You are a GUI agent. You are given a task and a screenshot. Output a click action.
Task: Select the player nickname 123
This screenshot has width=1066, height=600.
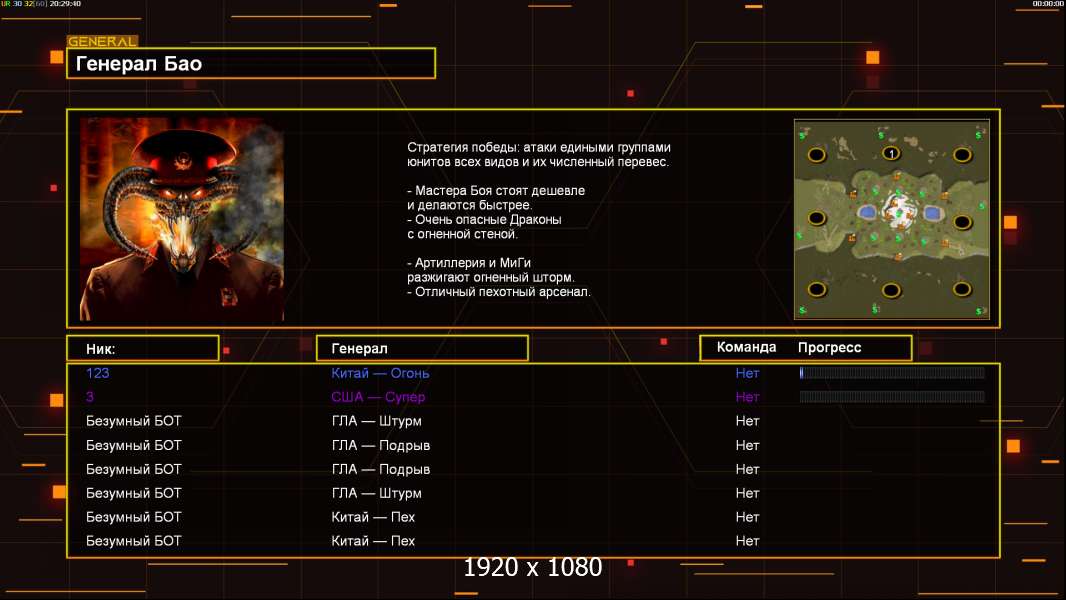pyautogui.click(x=97, y=372)
